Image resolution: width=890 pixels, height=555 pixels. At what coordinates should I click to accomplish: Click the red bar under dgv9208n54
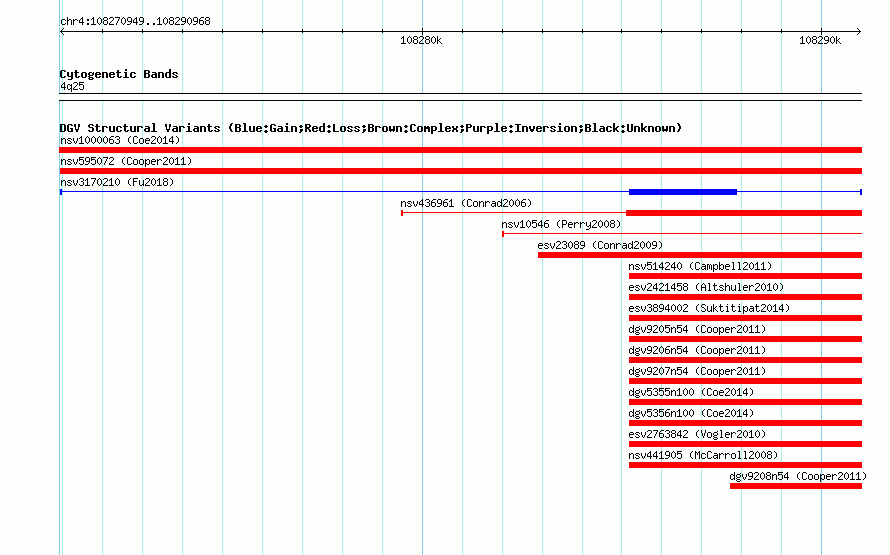click(x=796, y=486)
